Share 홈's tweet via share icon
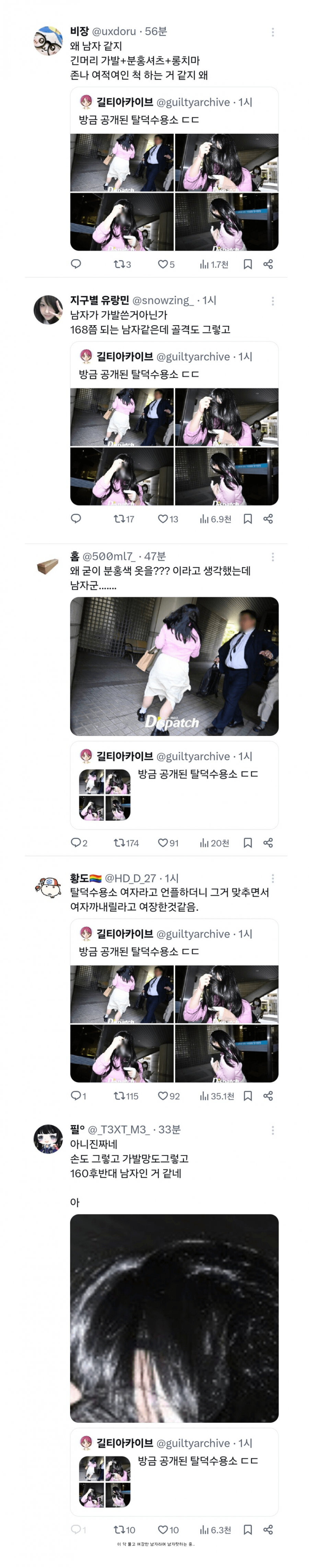Image resolution: width=309 pixels, height=1568 pixels. coord(267,842)
